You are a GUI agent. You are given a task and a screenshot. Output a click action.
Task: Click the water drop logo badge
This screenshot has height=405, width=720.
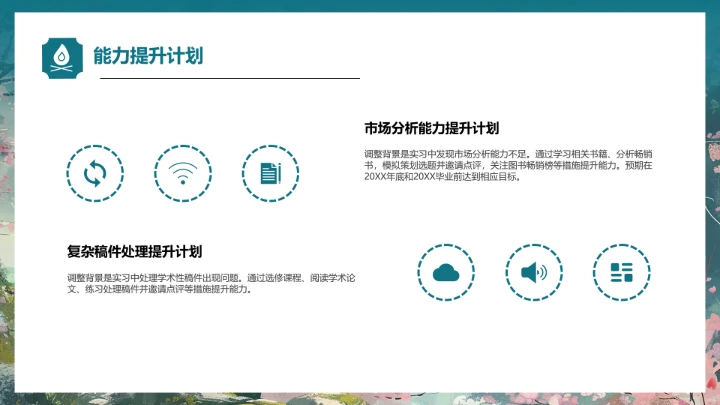click(62, 58)
